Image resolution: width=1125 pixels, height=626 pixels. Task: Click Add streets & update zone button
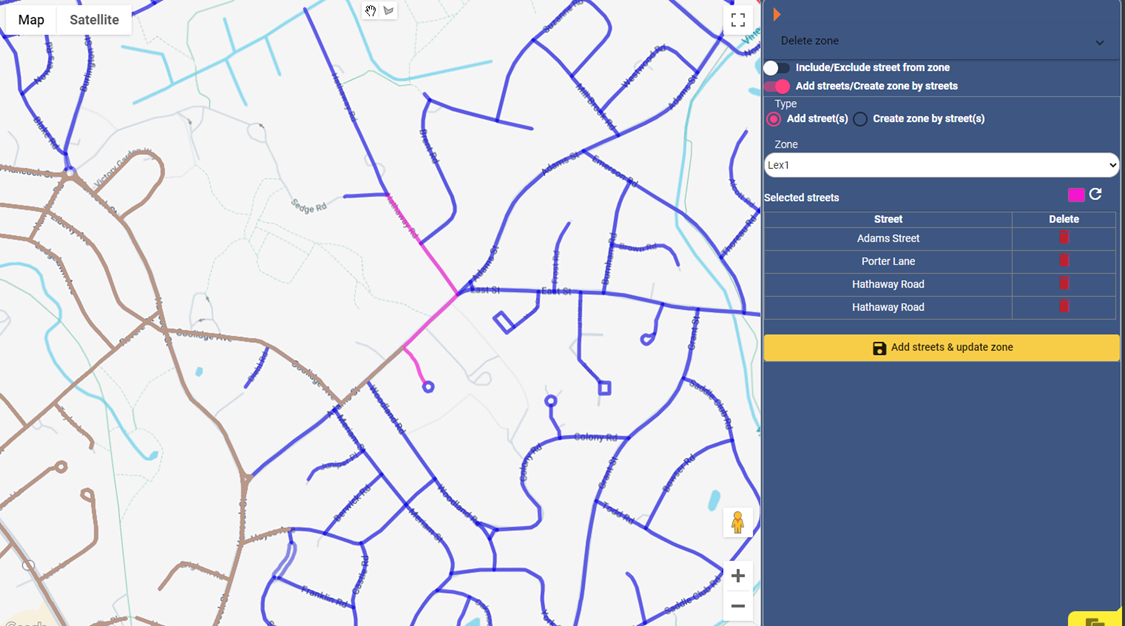[940, 348]
